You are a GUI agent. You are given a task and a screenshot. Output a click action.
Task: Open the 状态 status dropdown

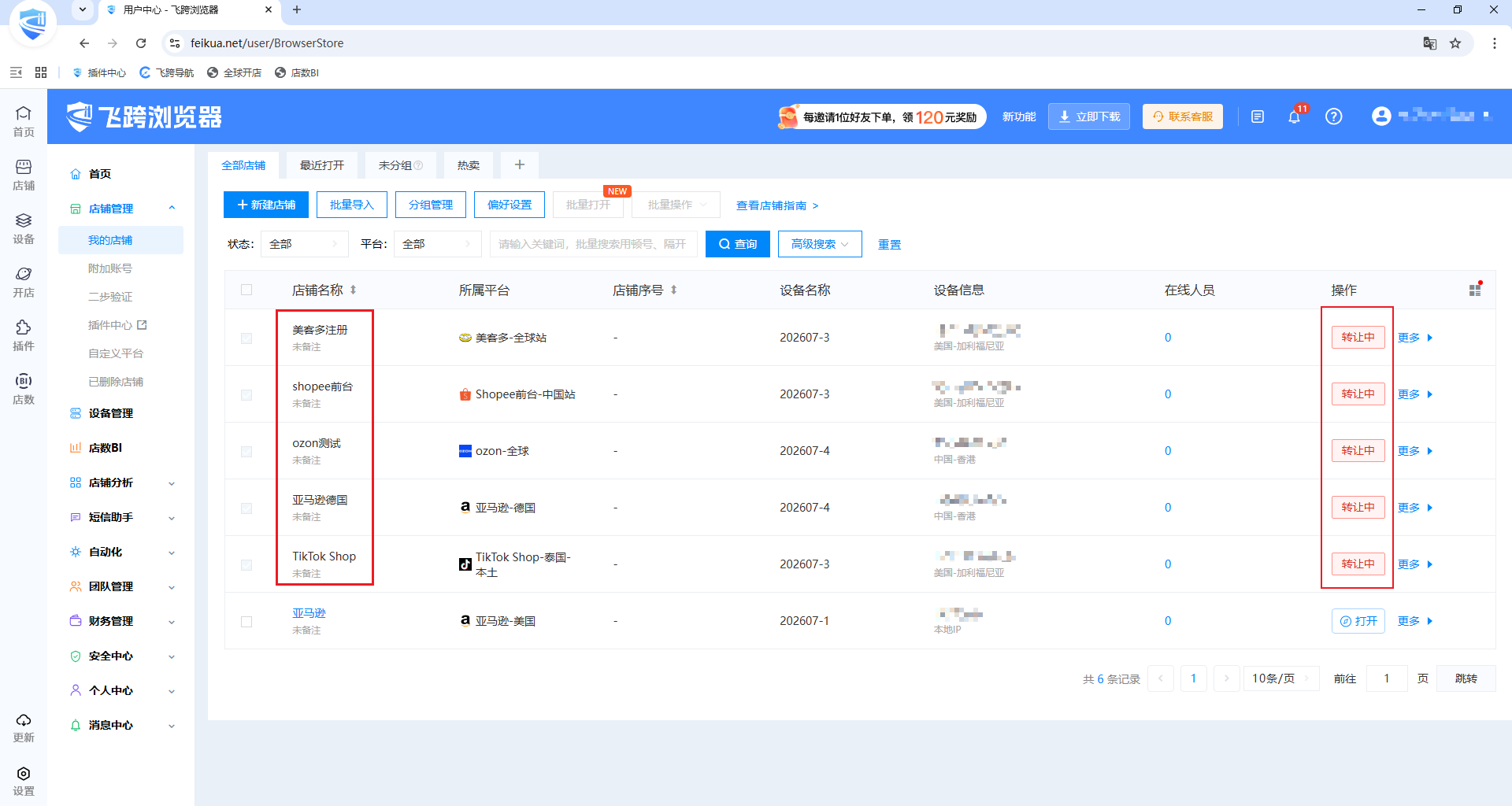click(304, 244)
